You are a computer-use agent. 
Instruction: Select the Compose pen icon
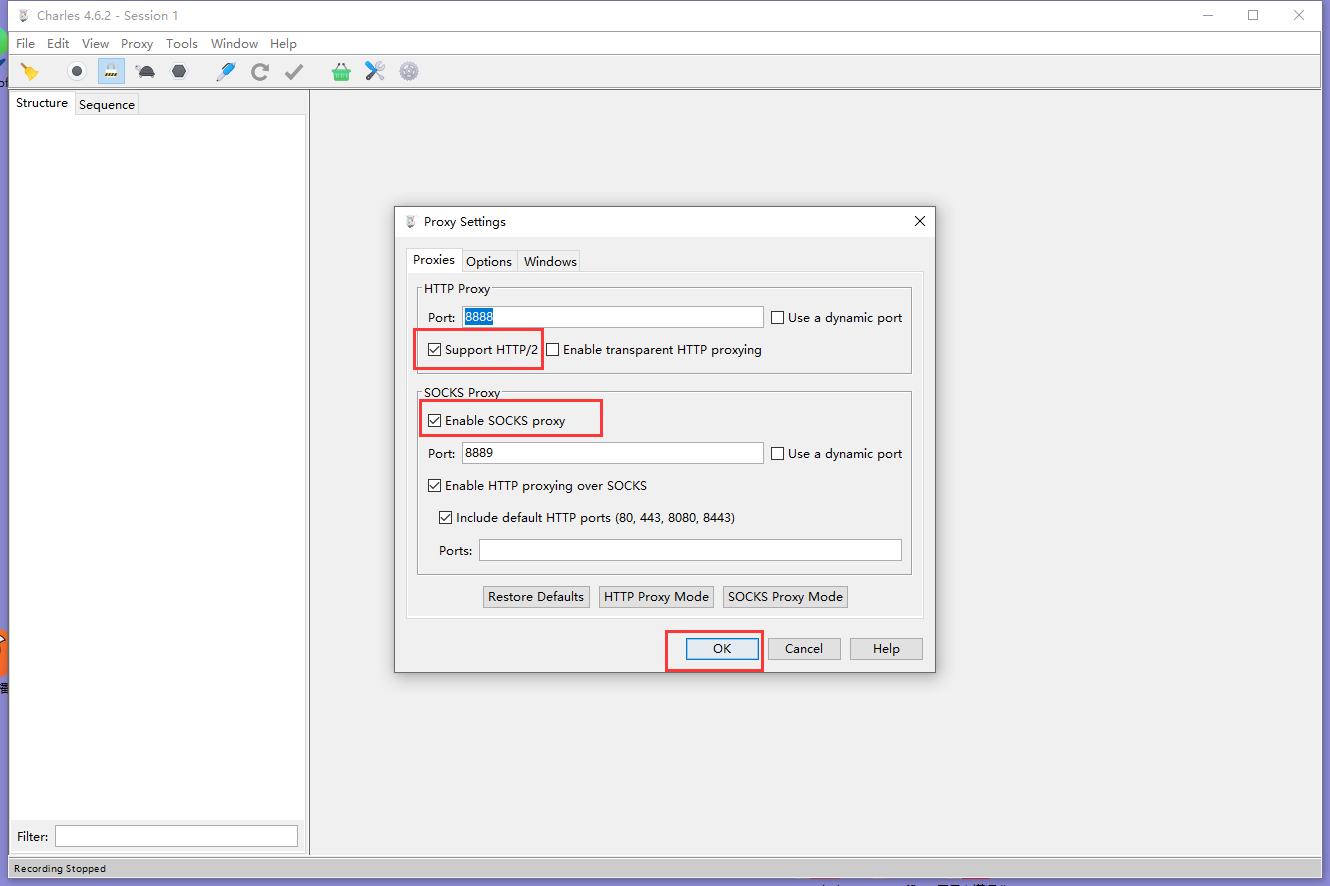click(226, 71)
